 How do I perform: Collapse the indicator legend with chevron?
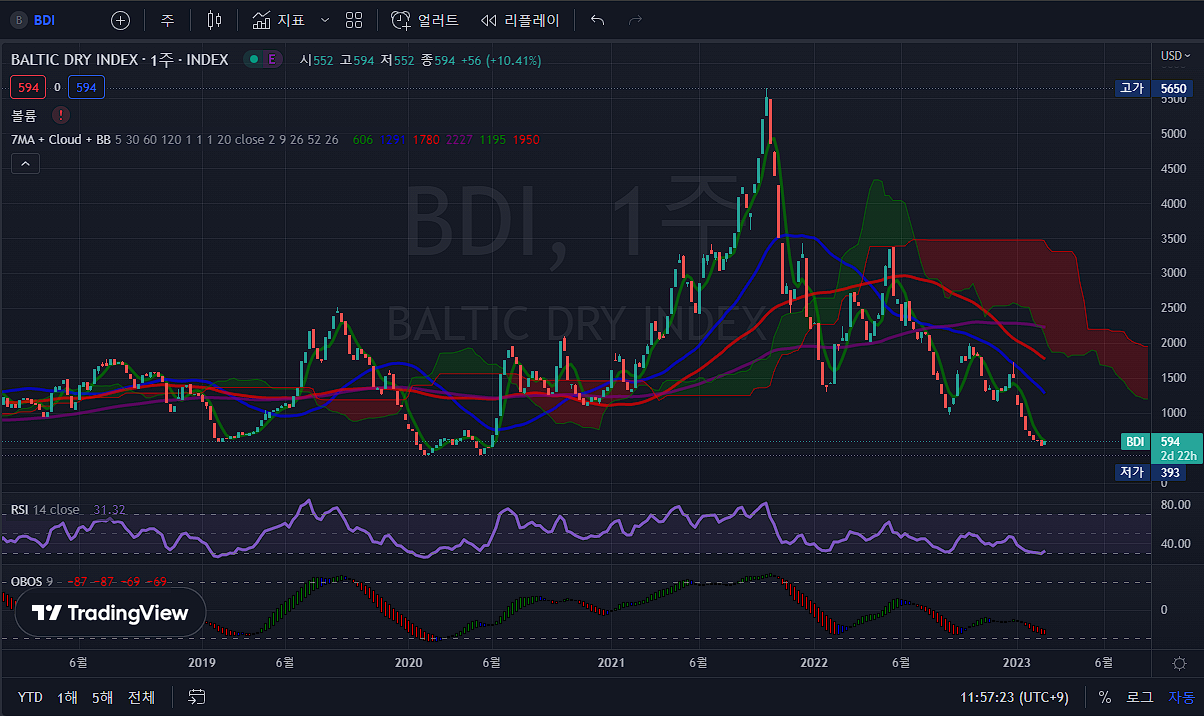coord(26,164)
